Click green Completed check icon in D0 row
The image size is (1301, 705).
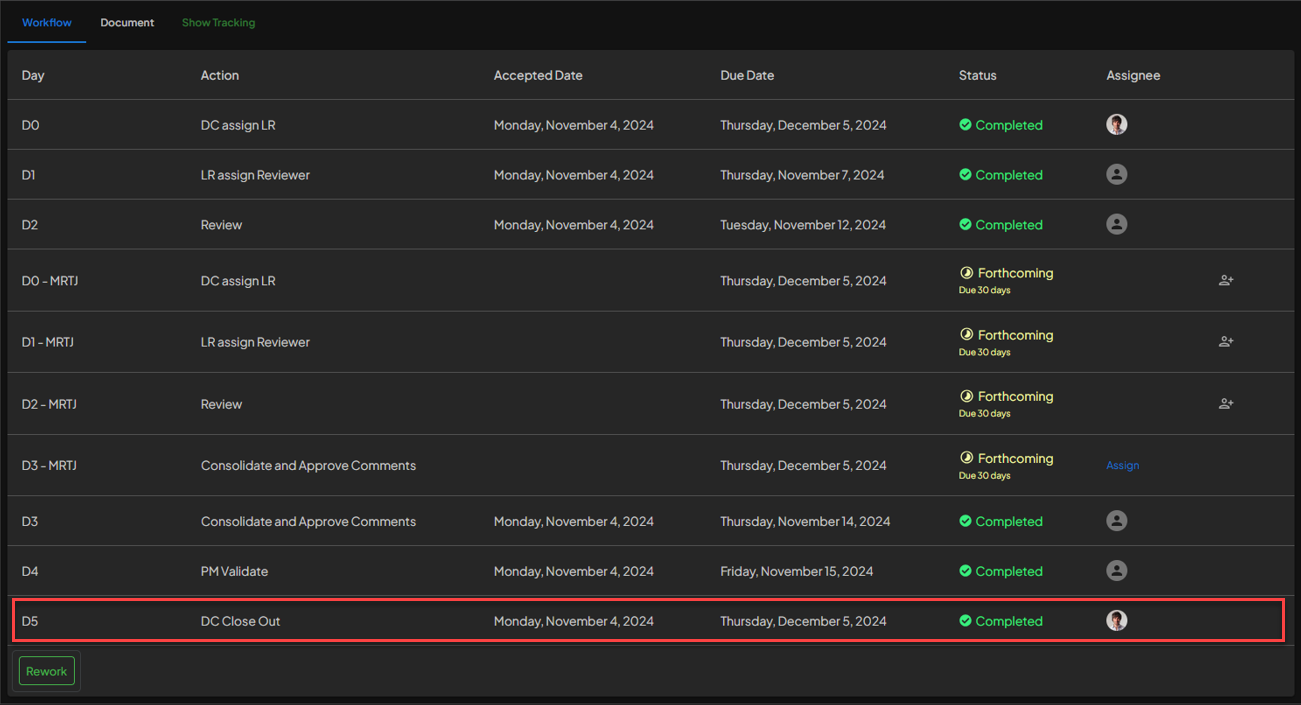(965, 125)
